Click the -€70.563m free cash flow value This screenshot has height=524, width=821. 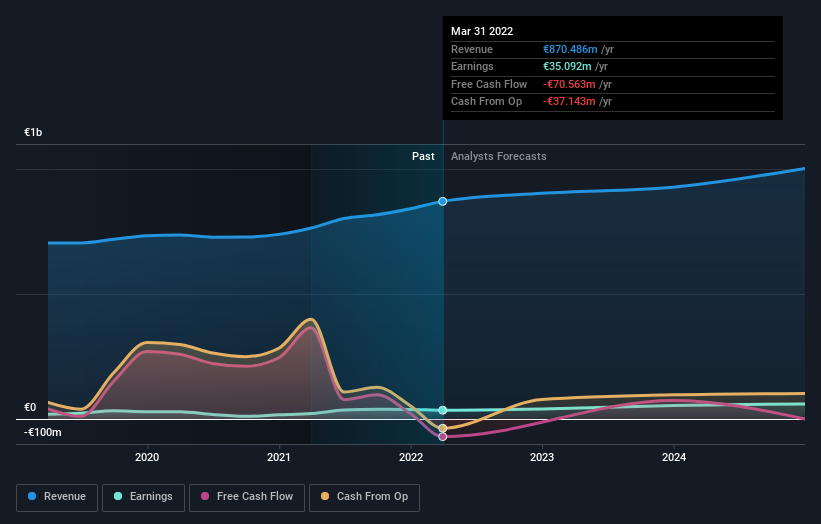[x=569, y=84]
